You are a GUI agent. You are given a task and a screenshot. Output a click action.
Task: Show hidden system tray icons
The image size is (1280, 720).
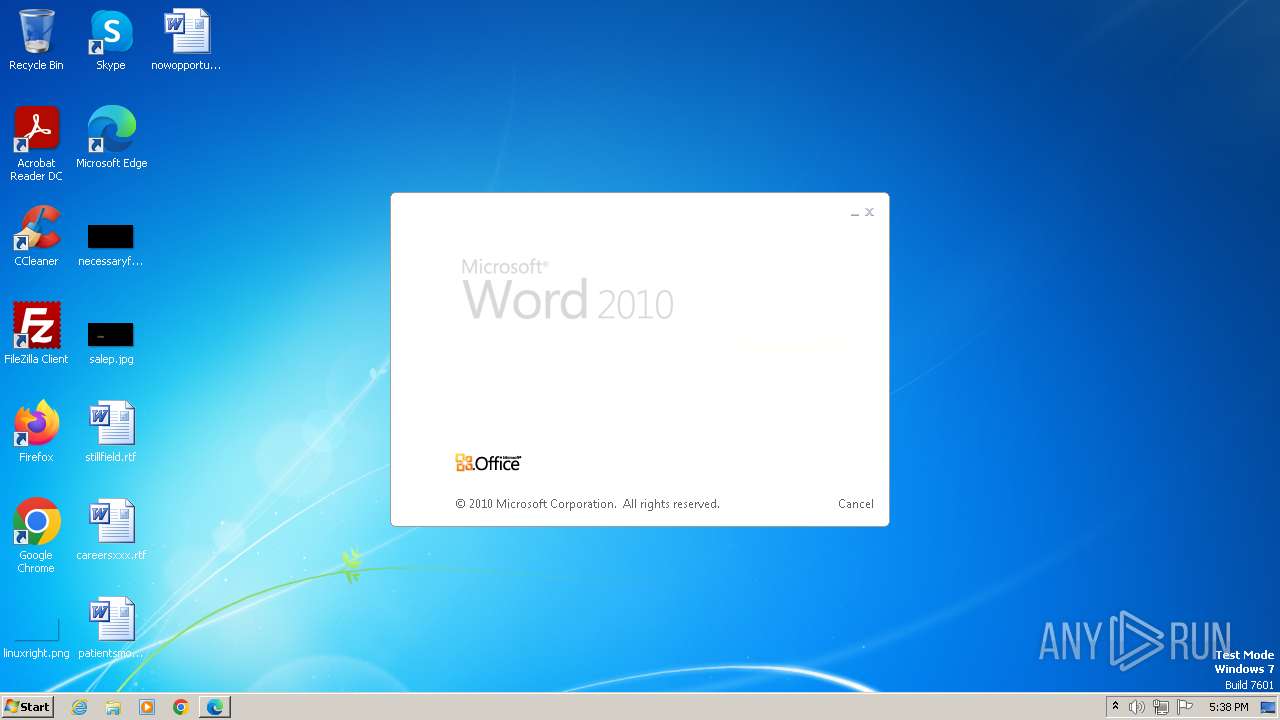(1115, 707)
